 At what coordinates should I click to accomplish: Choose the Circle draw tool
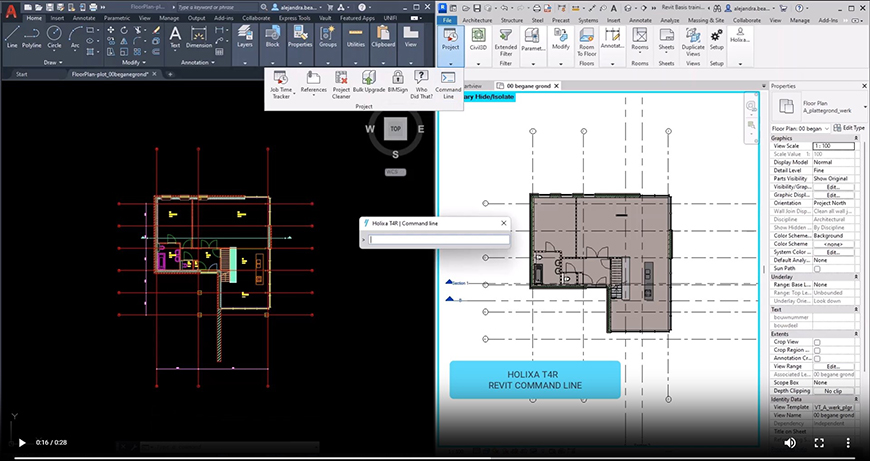coord(54,37)
